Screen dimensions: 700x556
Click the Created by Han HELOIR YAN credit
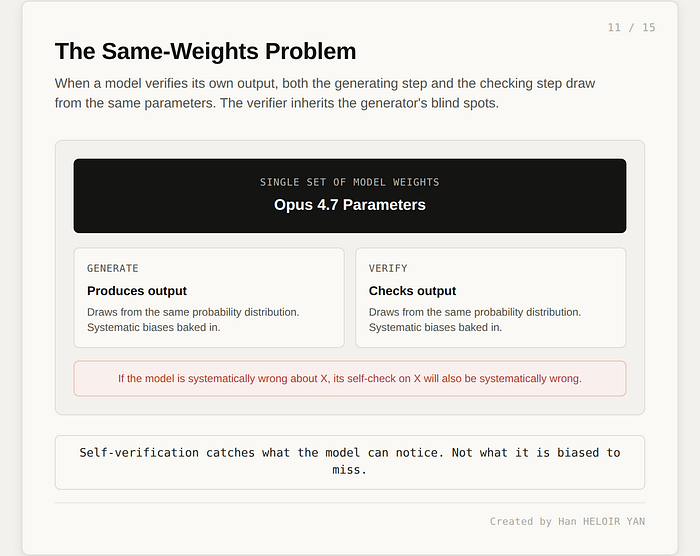click(x=567, y=521)
